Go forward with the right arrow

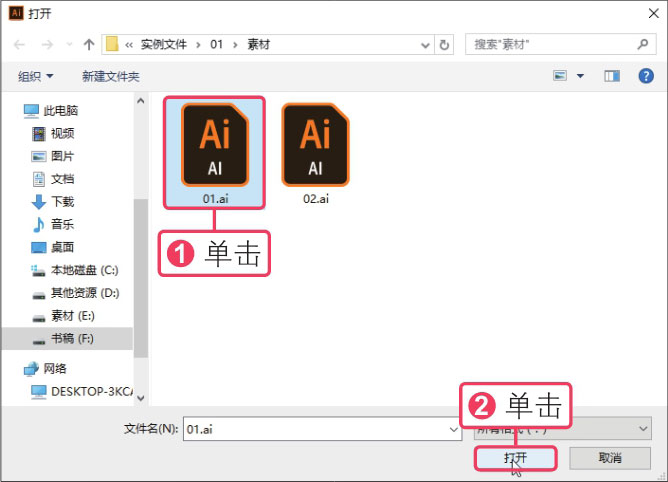tap(47, 44)
